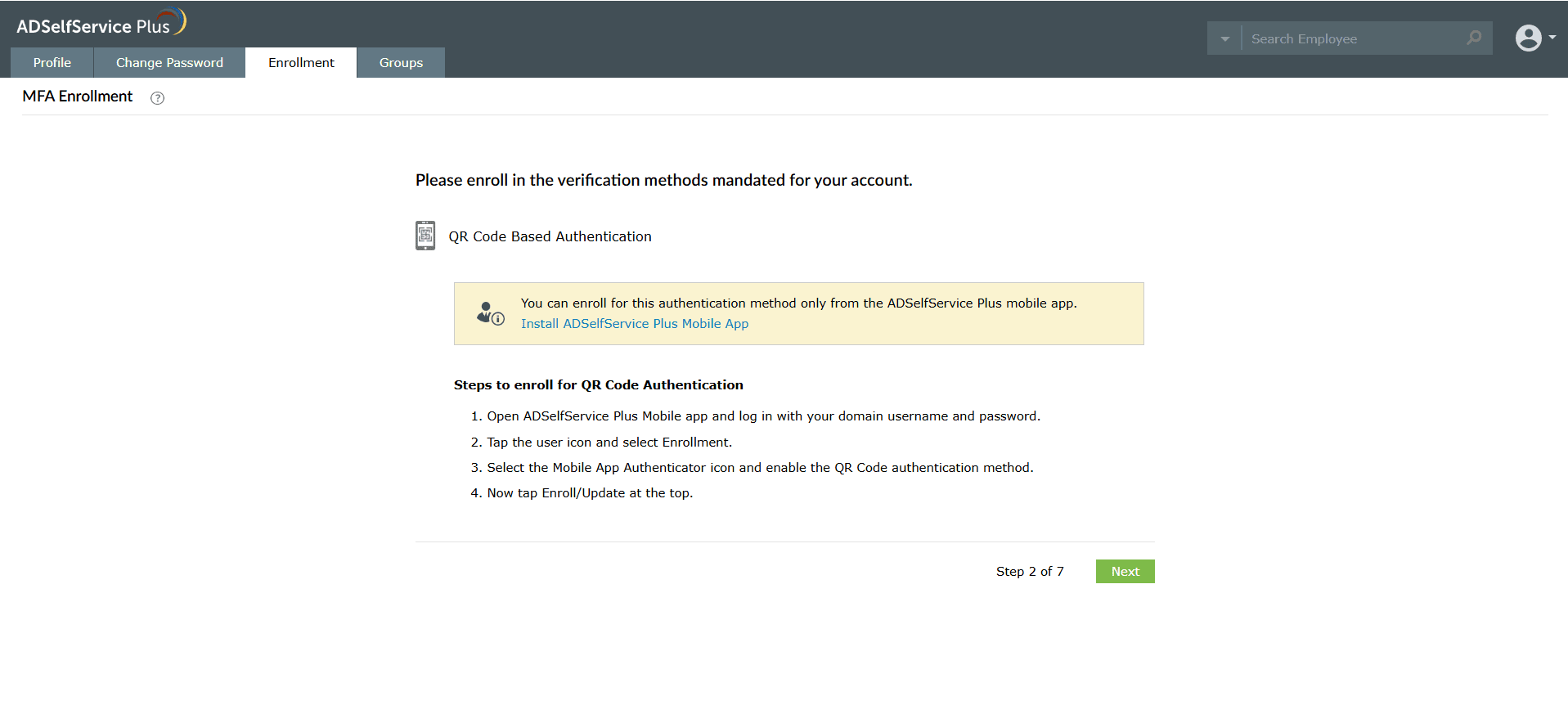Click 'Please enroll in the verification methods' text
This screenshot has height=701, width=1568.
click(x=663, y=180)
